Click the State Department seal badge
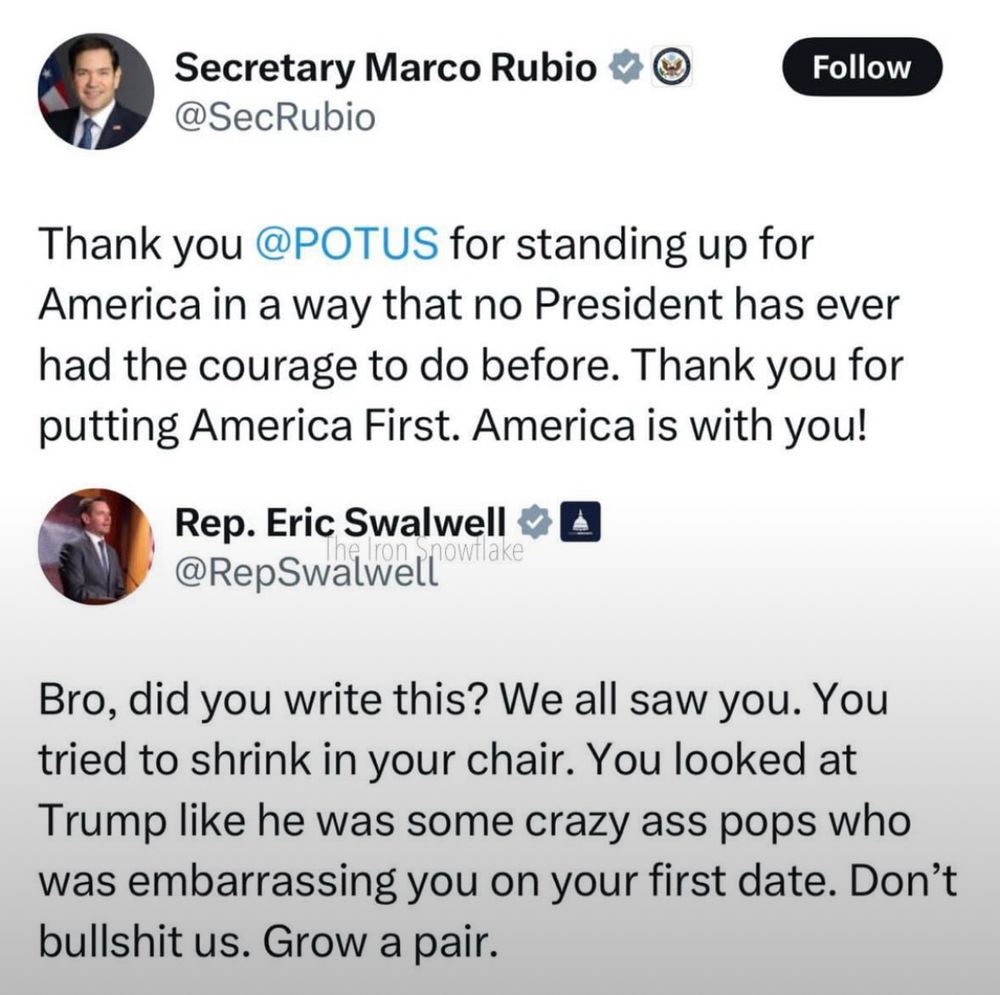The width and height of the screenshot is (1000, 995). (667, 68)
